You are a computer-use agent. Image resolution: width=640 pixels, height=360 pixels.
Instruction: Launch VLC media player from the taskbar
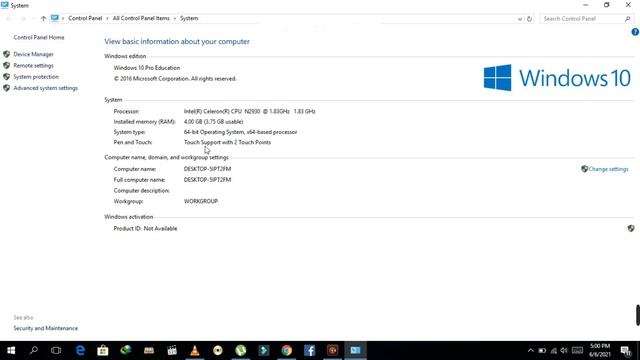pos(195,350)
